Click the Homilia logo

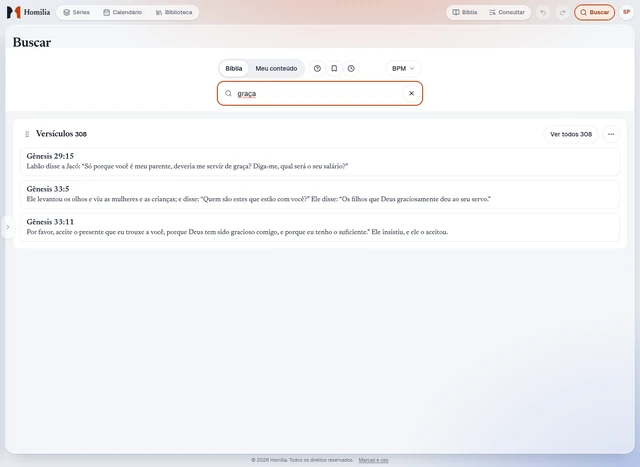coord(28,12)
